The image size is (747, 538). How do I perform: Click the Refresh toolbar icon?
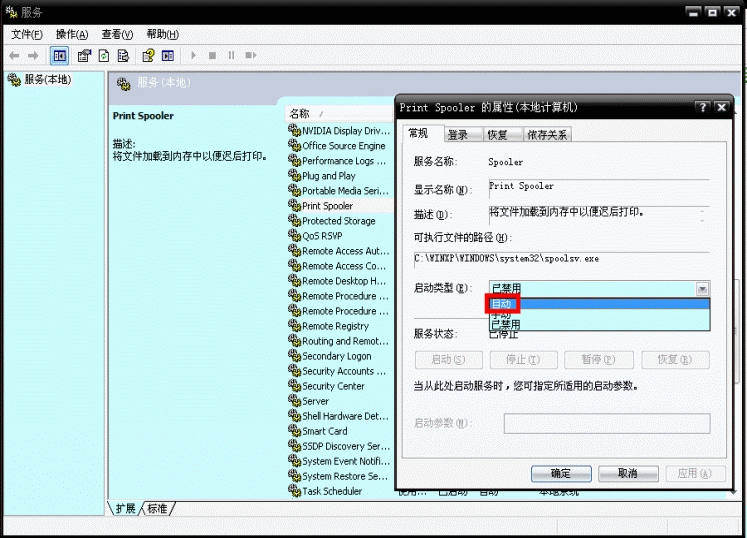point(104,56)
